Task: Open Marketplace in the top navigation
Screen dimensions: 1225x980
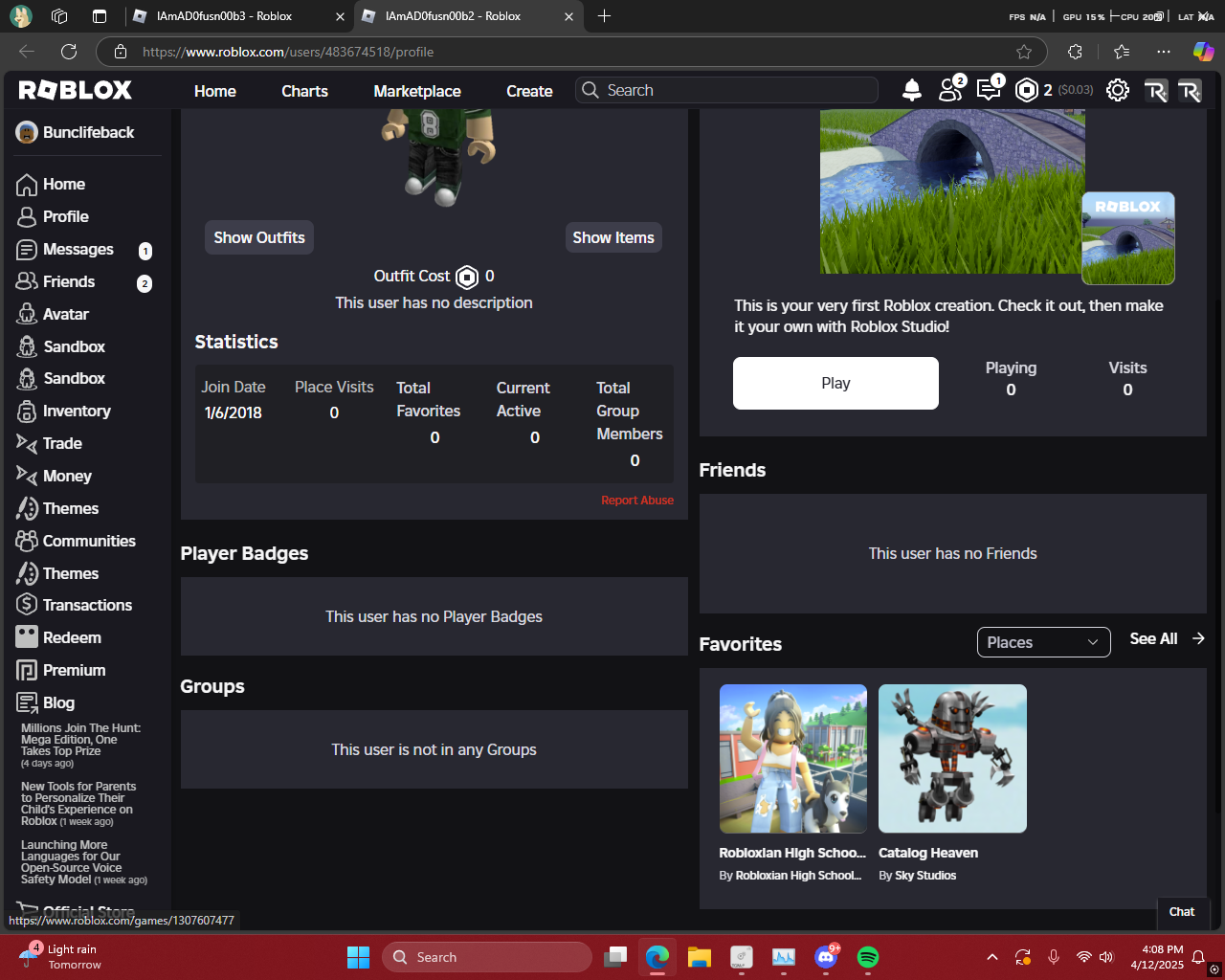Action: [x=417, y=91]
